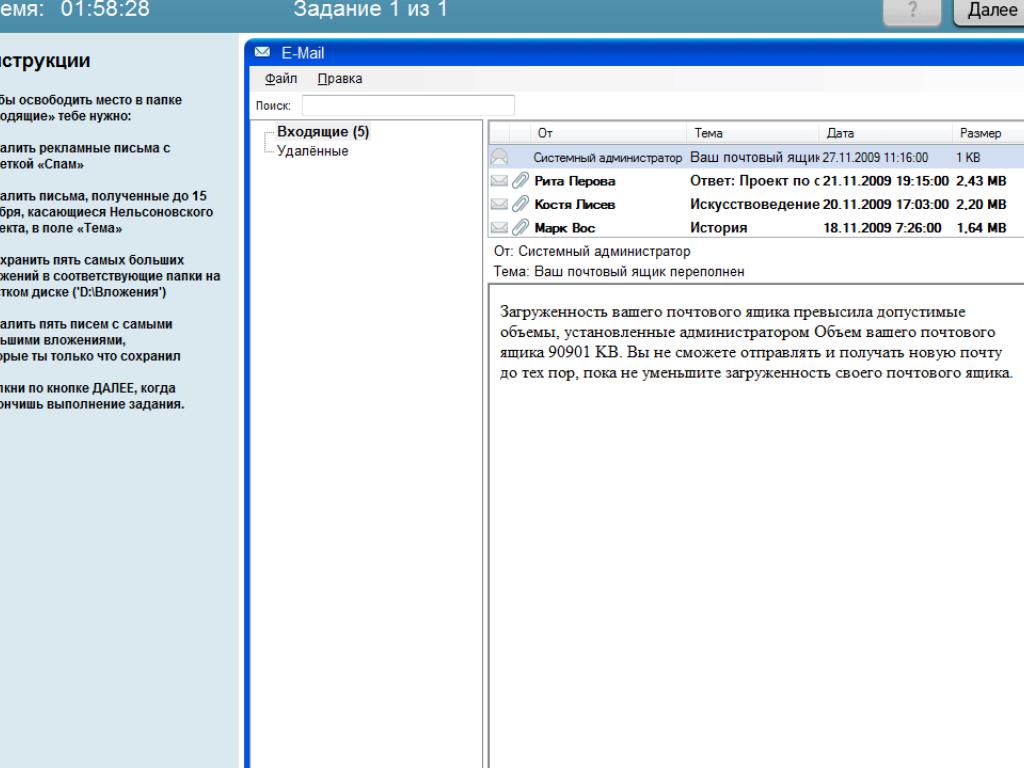Click date 27.11.2009 11:16:00
This screenshot has height=768, width=1024.
click(x=875, y=157)
